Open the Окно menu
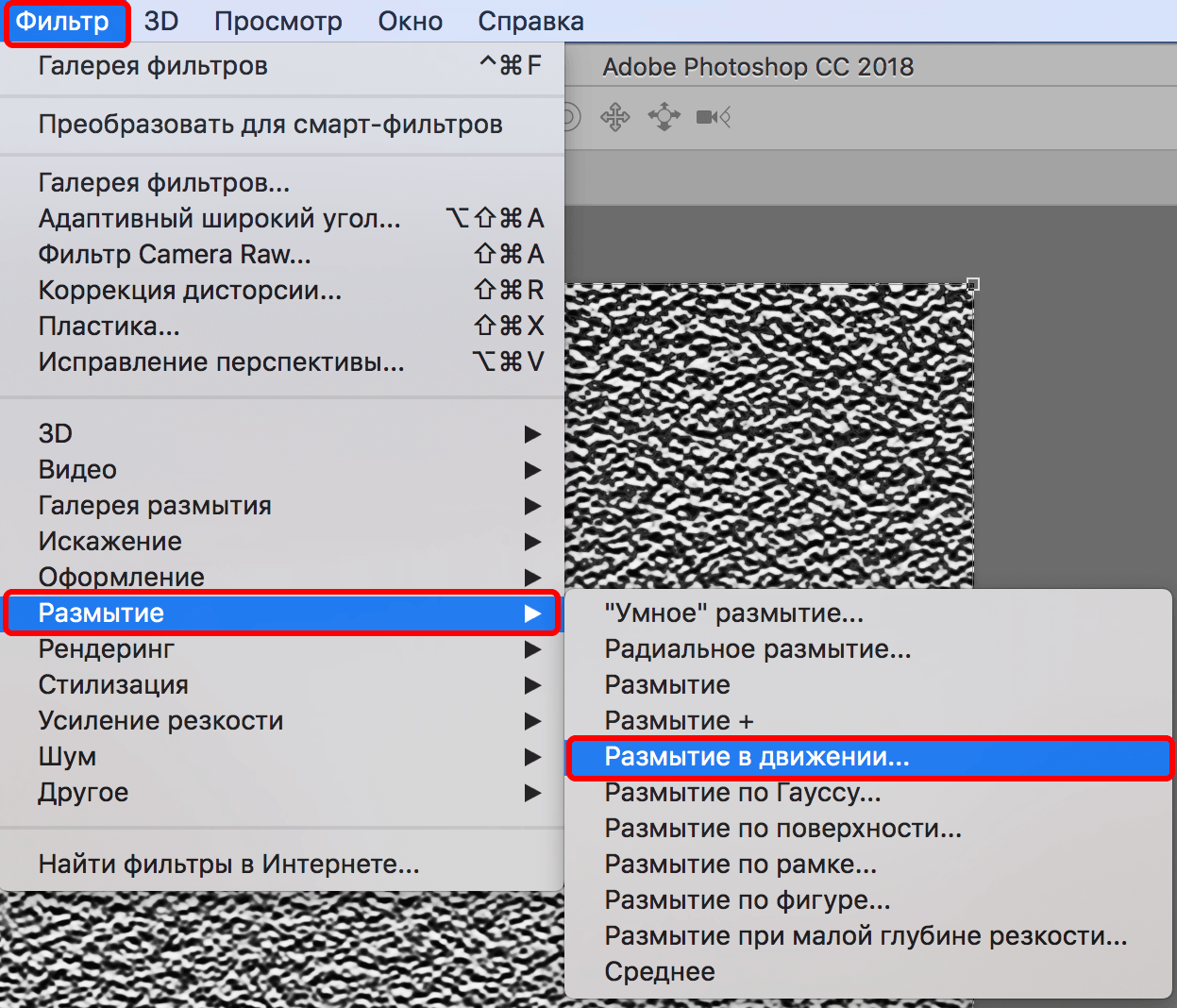This screenshot has width=1177, height=1008. coord(410,22)
